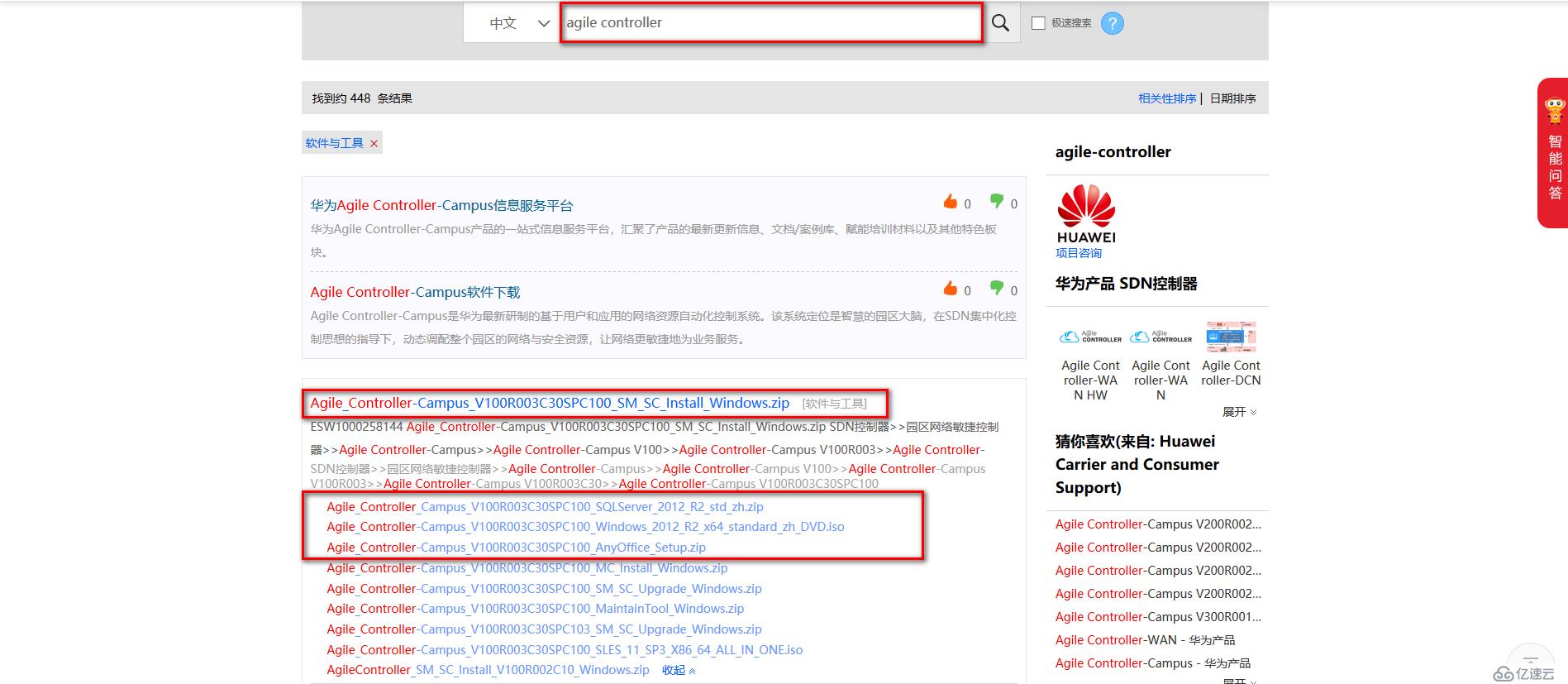
Task: Open Agile Controller-DCN product thumbnail
Action: pos(1231,337)
